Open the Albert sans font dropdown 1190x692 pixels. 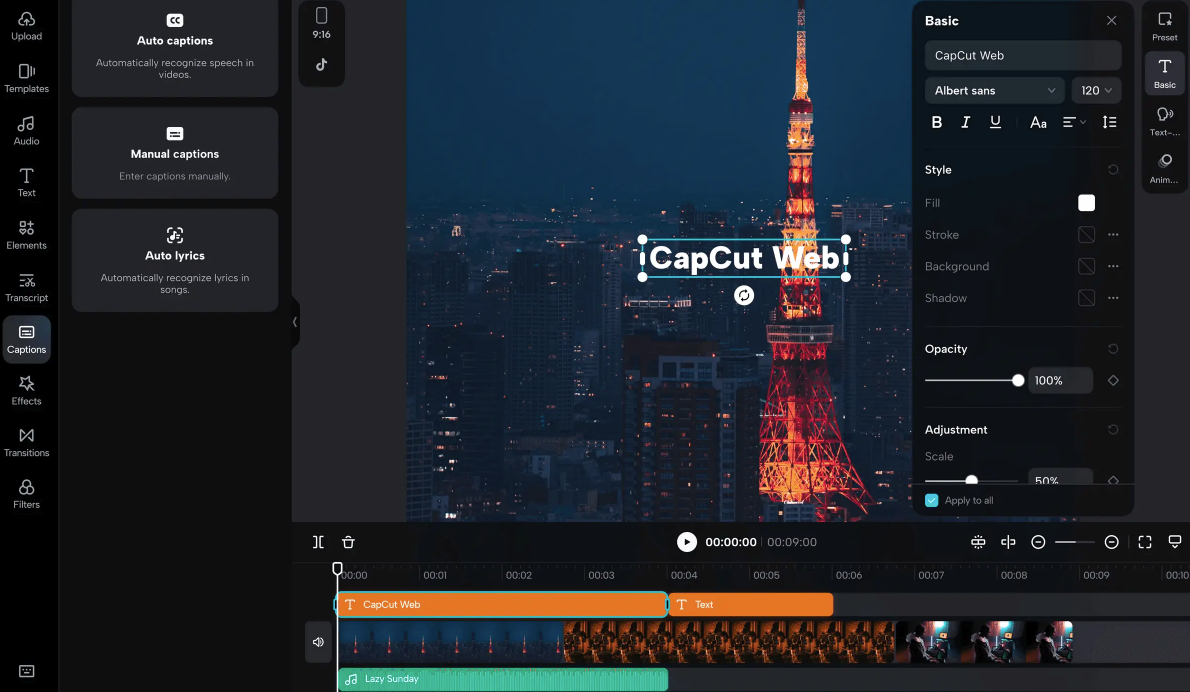[x=994, y=90]
